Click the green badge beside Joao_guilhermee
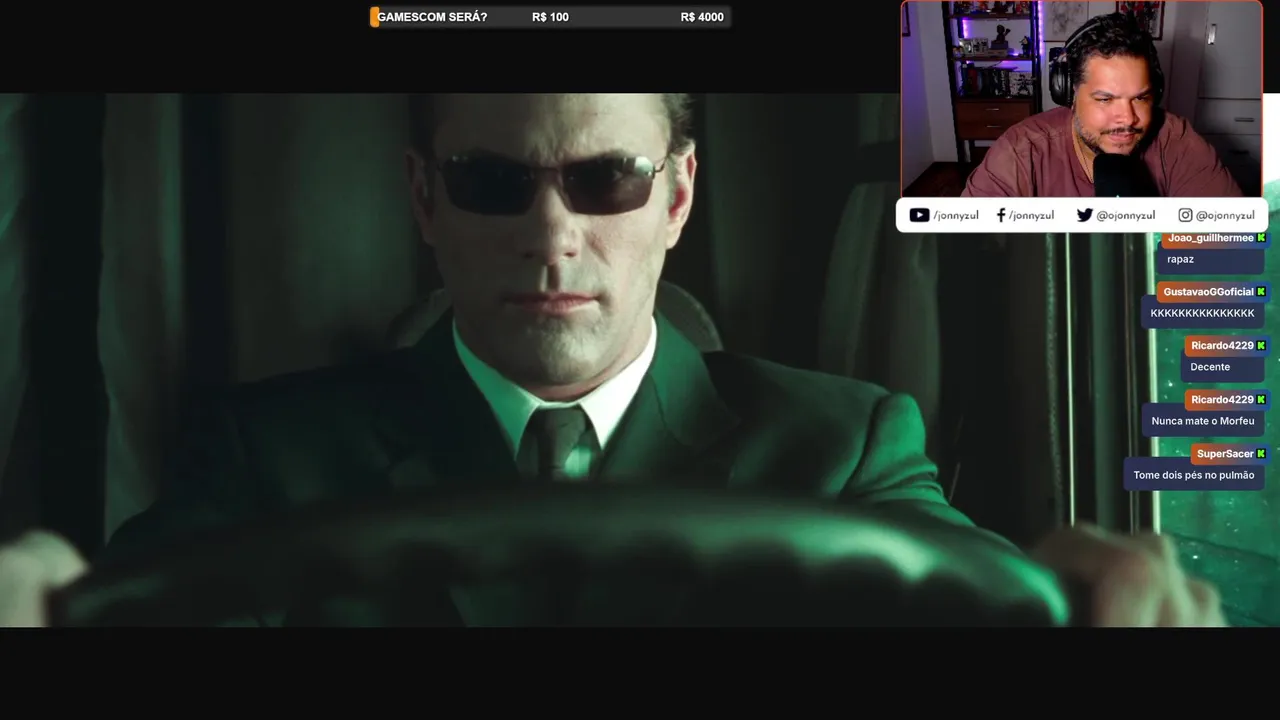 click(x=1261, y=238)
